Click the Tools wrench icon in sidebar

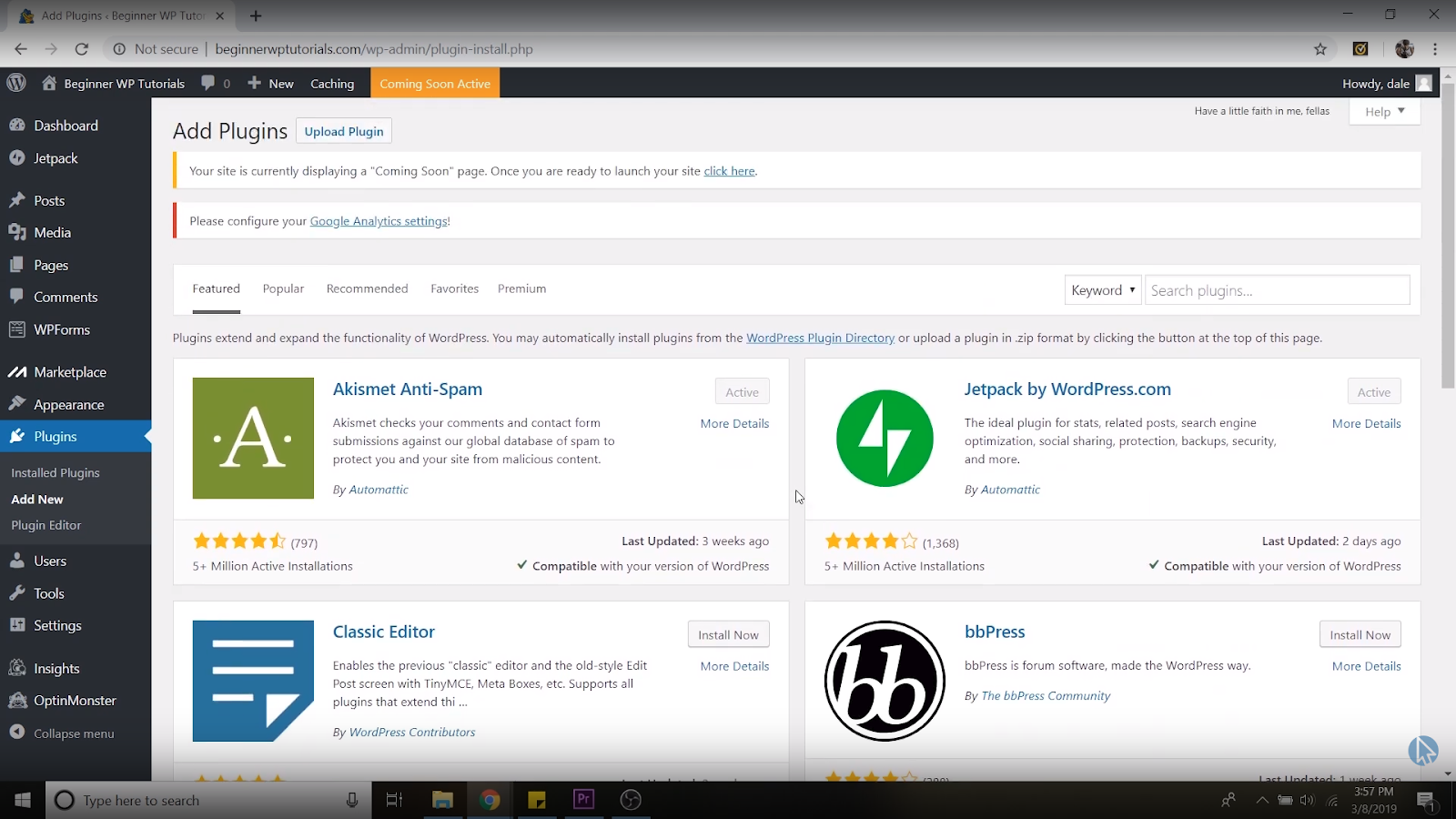[17, 593]
